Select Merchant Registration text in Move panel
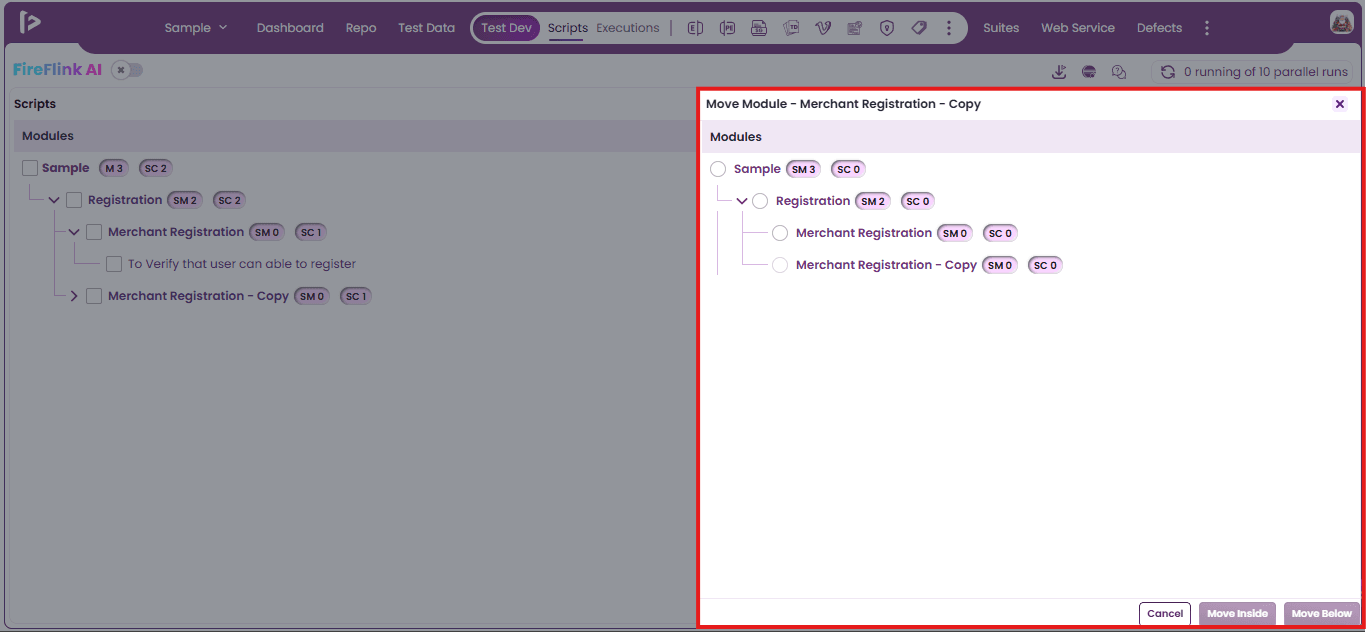 point(864,233)
